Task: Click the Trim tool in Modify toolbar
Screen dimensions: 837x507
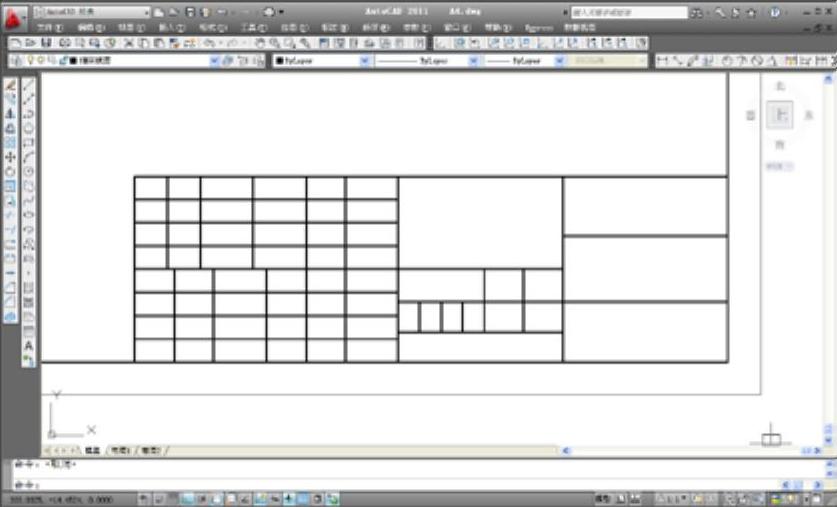Action: [10, 215]
